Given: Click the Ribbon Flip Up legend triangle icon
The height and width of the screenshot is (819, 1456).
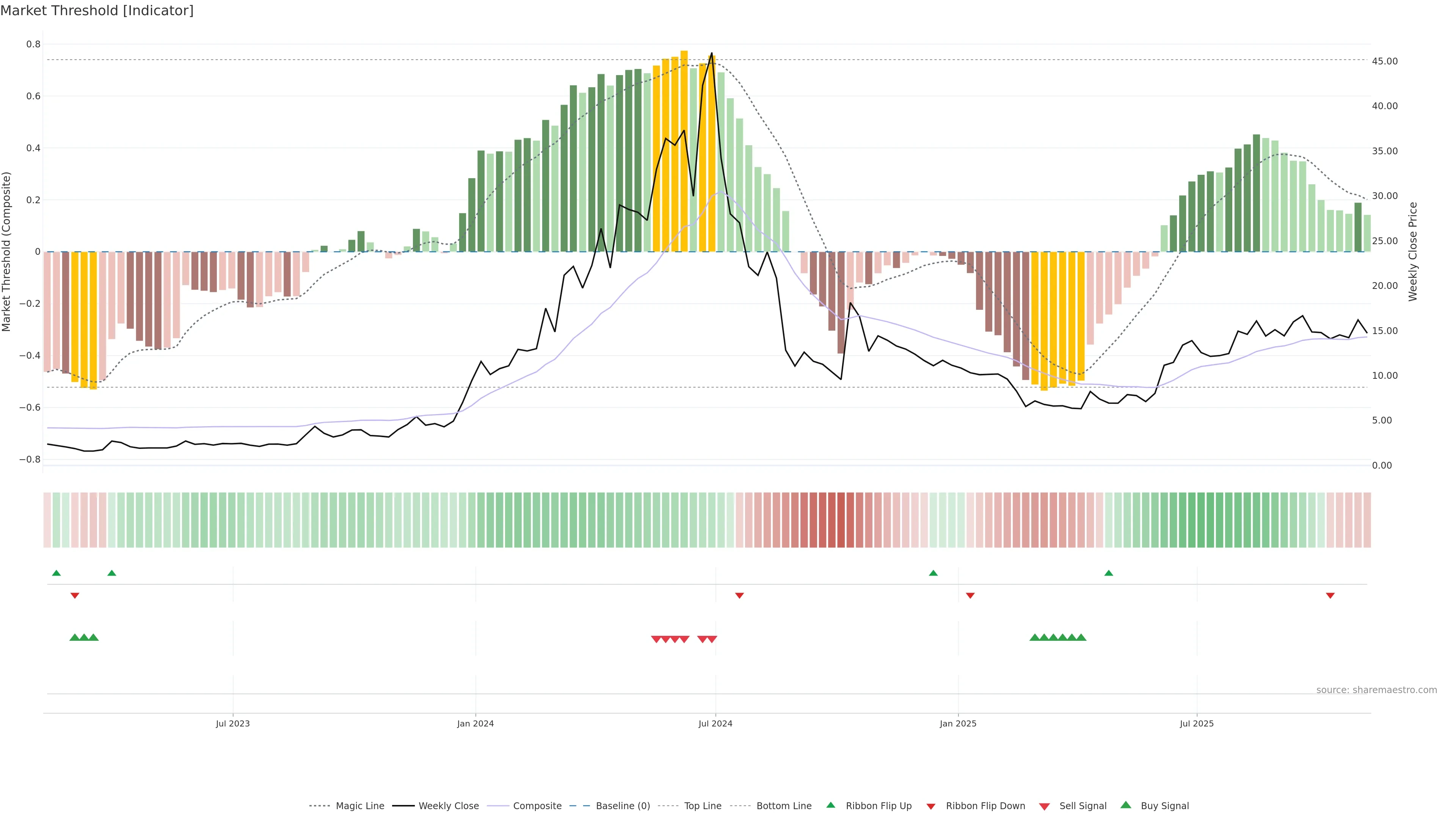Looking at the screenshot, I should 830,805.
